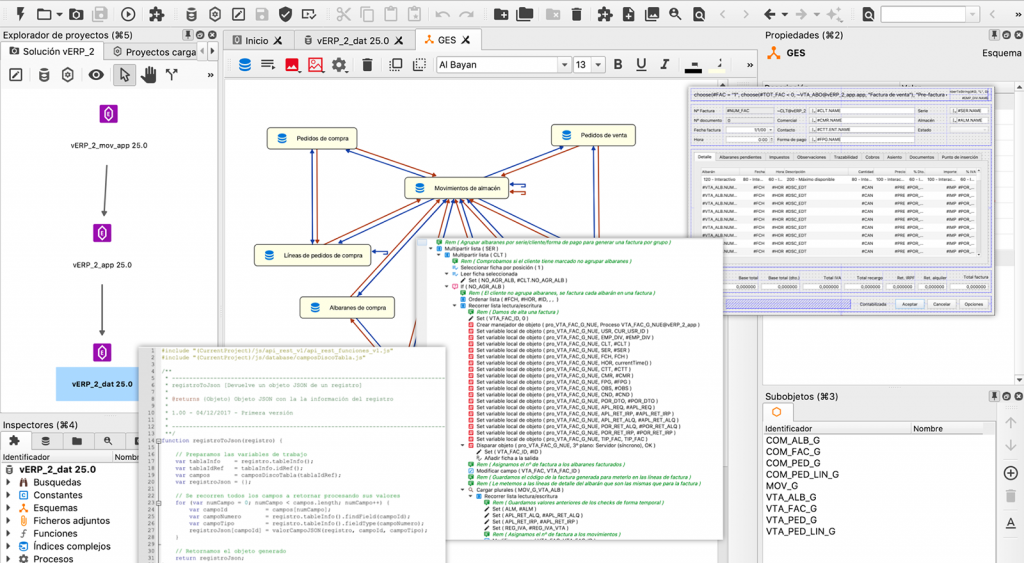Click the gear settings icon in scheme toolbar
The image size is (1024, 563).
coord(339,65)
